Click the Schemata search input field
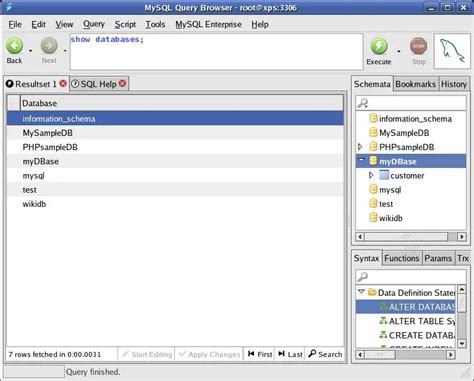 pyautogui.click(x=411, y=103)
